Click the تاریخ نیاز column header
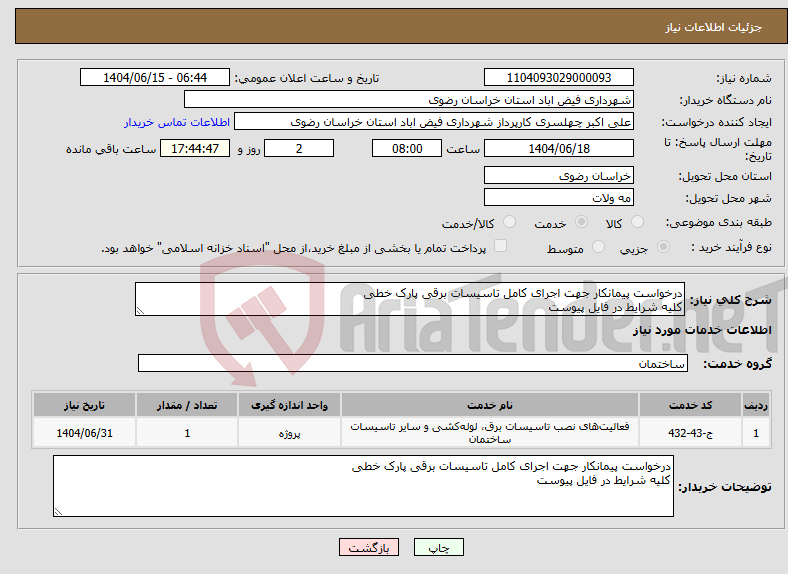The image size is (788, 574). click(x=84, y=405)
